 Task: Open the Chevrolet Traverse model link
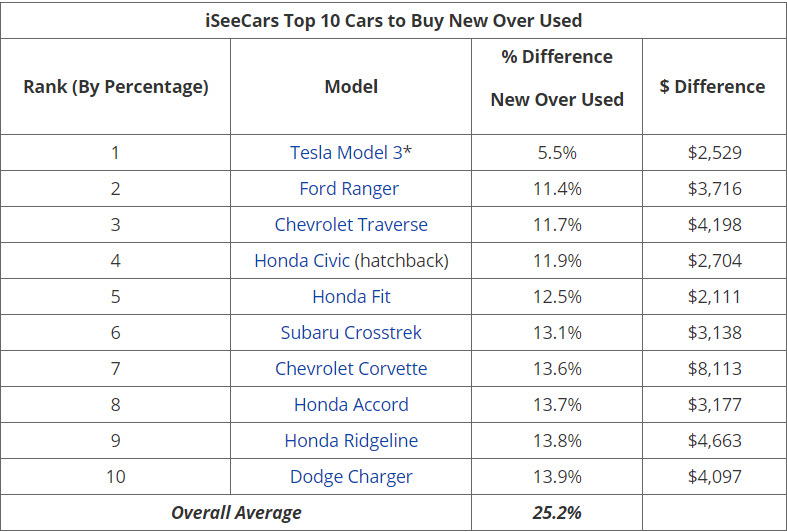351,225
